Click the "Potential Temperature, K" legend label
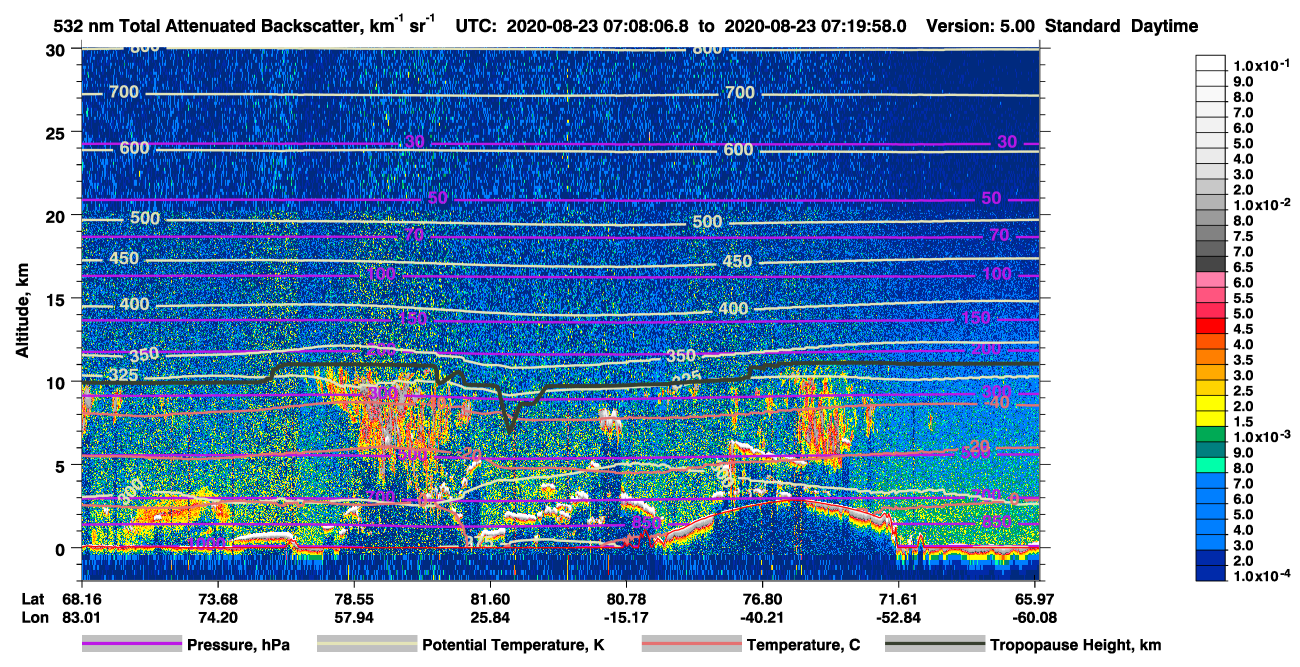The image size is (1300, 667). (514, 645)
